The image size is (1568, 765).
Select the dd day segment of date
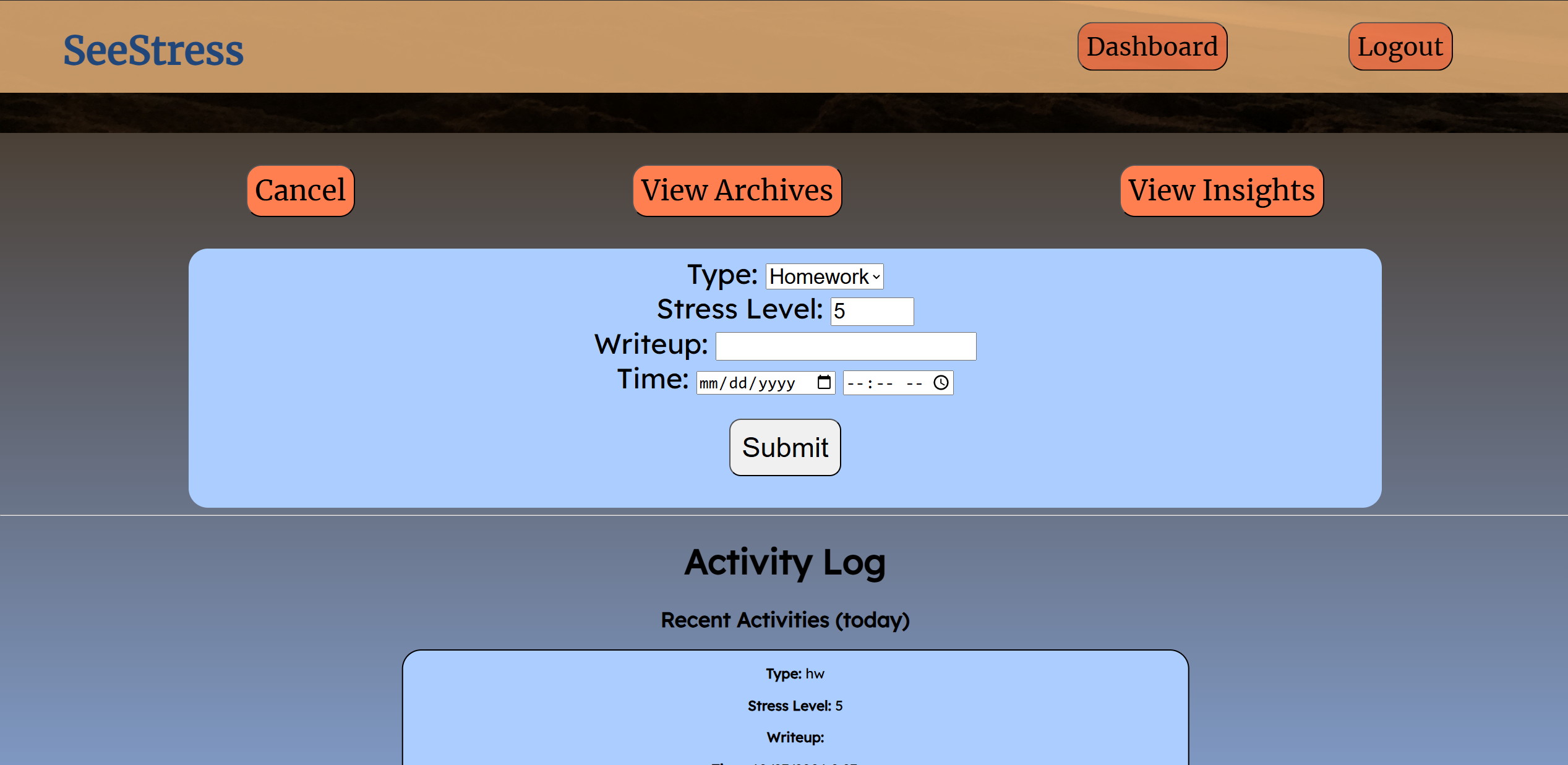[738, 383]
